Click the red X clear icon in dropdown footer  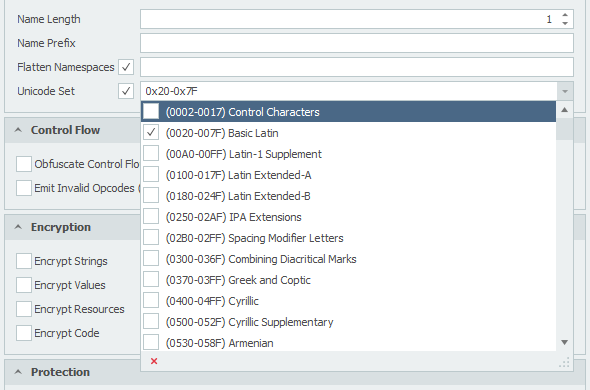(x=154, y=361)
